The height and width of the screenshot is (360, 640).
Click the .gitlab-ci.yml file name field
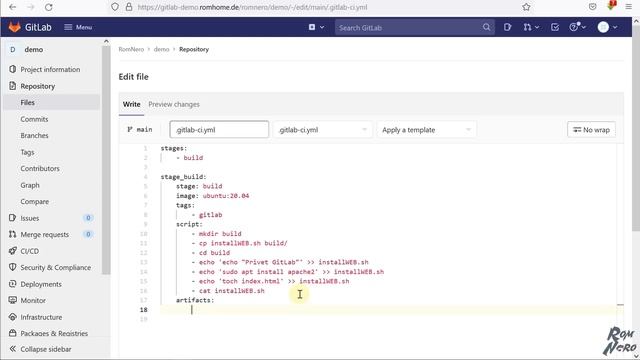219,129
